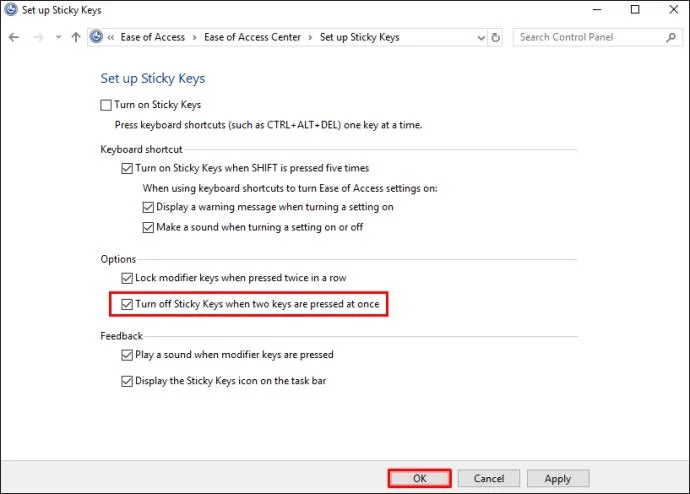Click the Ease of Access address bar icon
This screenshot has width=690, height=494.
(x=96, y=37)
